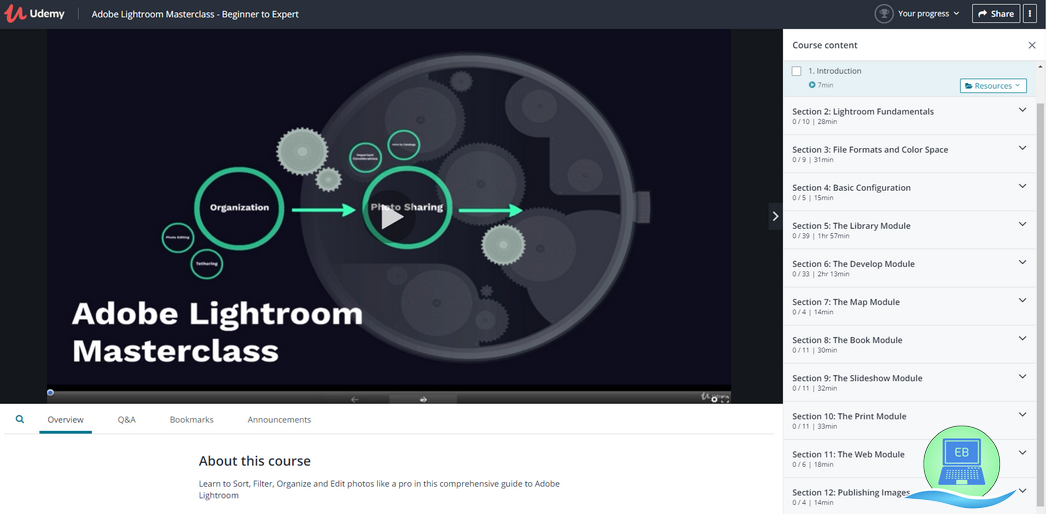This screenshot has height=514, width=1046.
Task: Expand Section 6: The Develop Module
Action: [x=1023, y=262]
